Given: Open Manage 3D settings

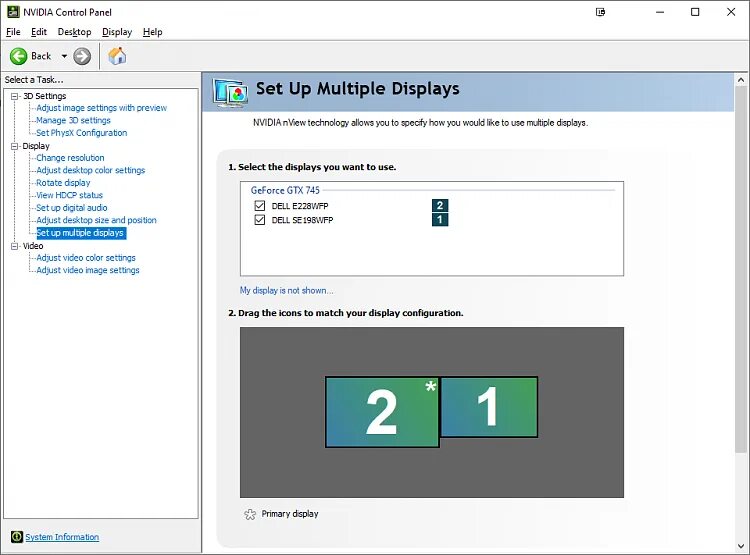Looking at the screenshot, I should coord(73,121).
